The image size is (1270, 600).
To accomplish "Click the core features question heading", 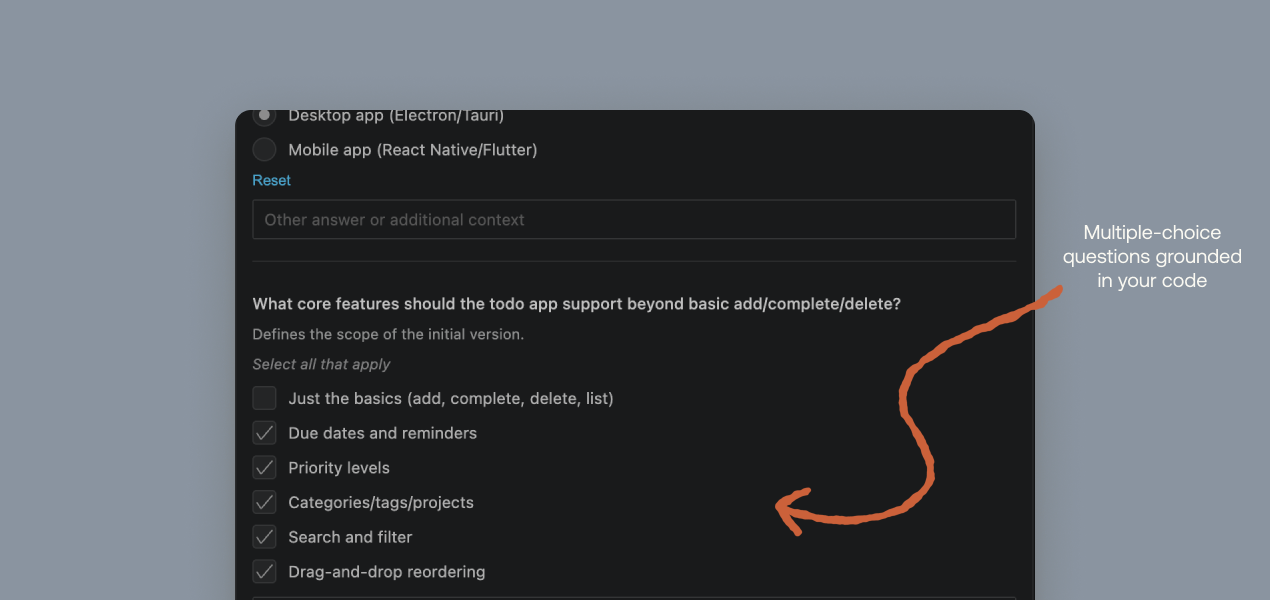I will coord(576,304).
